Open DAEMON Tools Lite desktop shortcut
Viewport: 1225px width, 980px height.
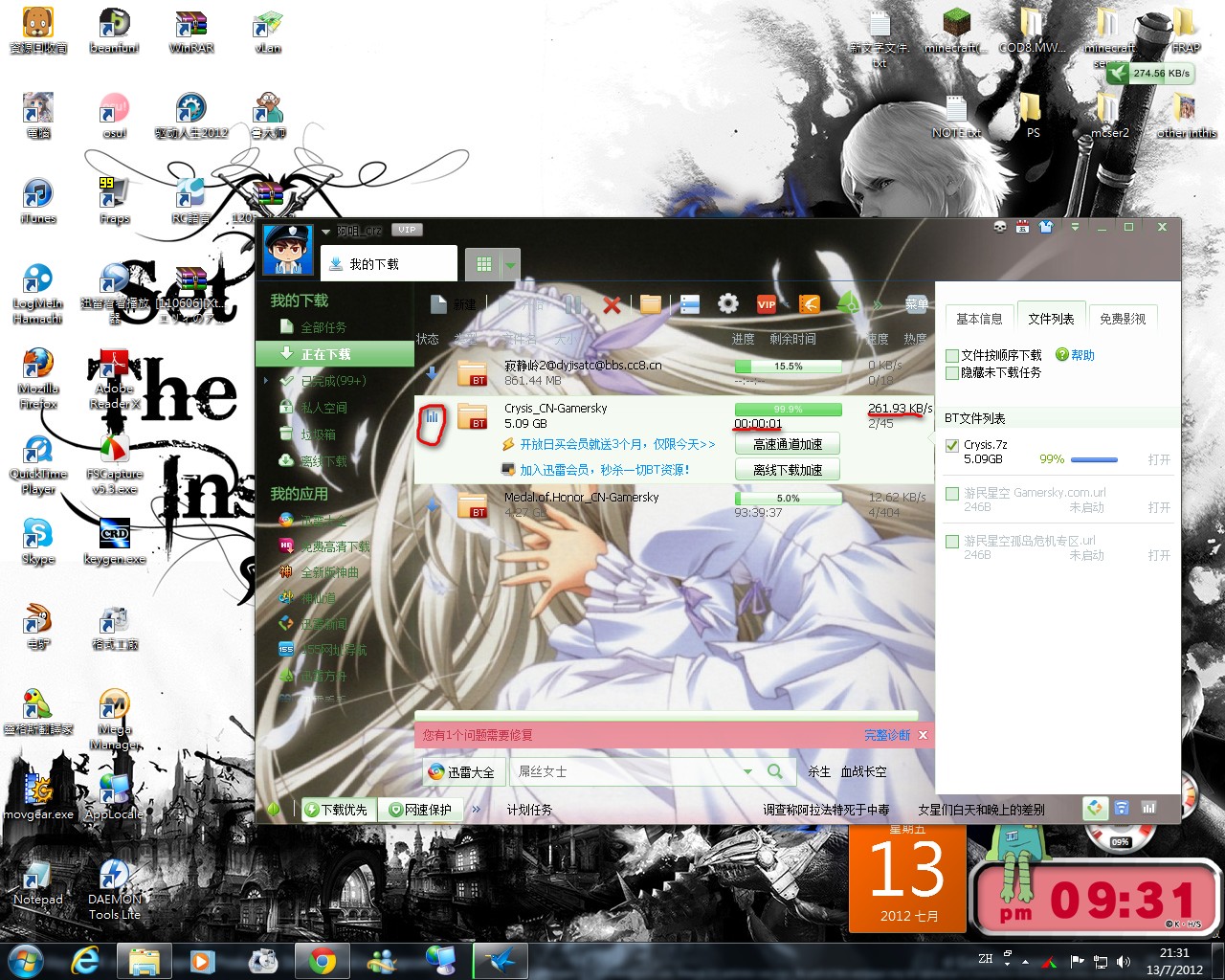point(115,890)
